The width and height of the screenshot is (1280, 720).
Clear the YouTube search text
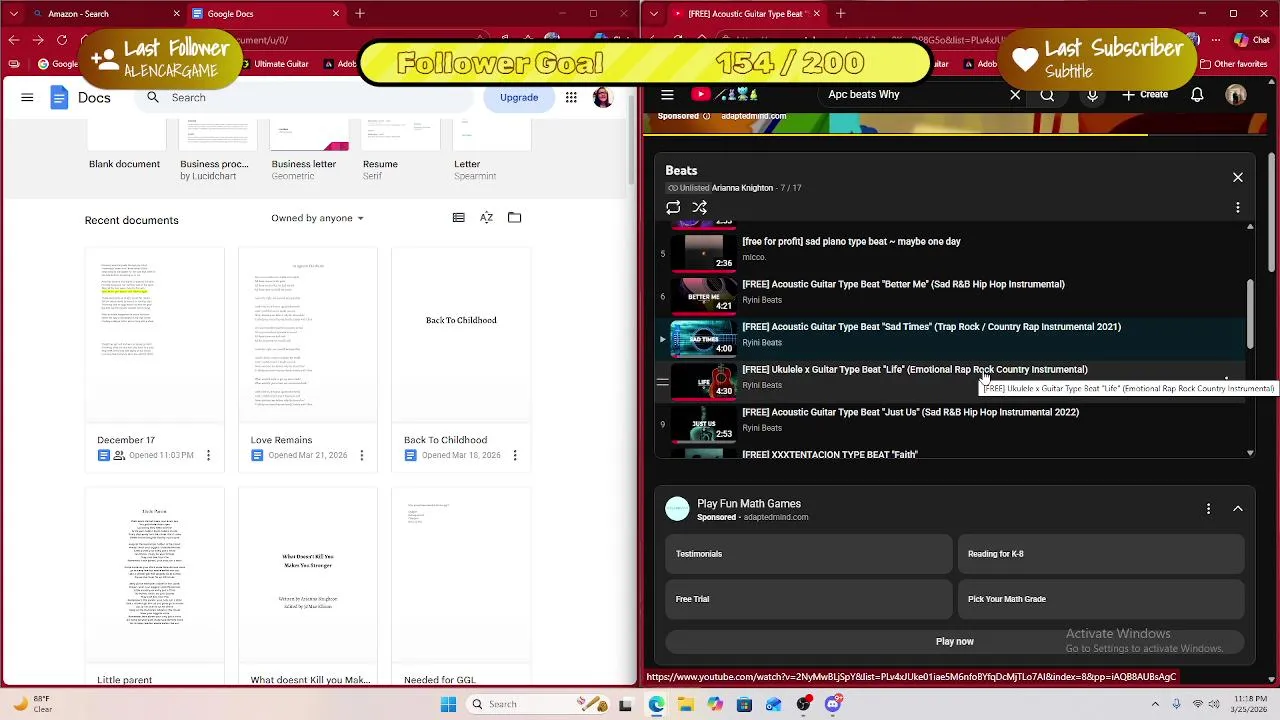click(1015, 95)
